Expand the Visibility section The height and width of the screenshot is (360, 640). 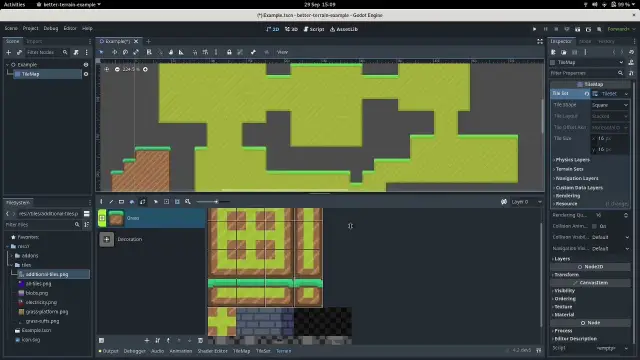point(564,291)
